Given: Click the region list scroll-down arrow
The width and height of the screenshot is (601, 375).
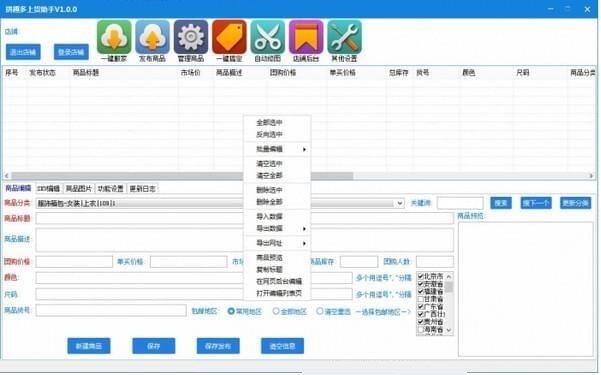Looking at the screenshot, I should click(449, 330).
